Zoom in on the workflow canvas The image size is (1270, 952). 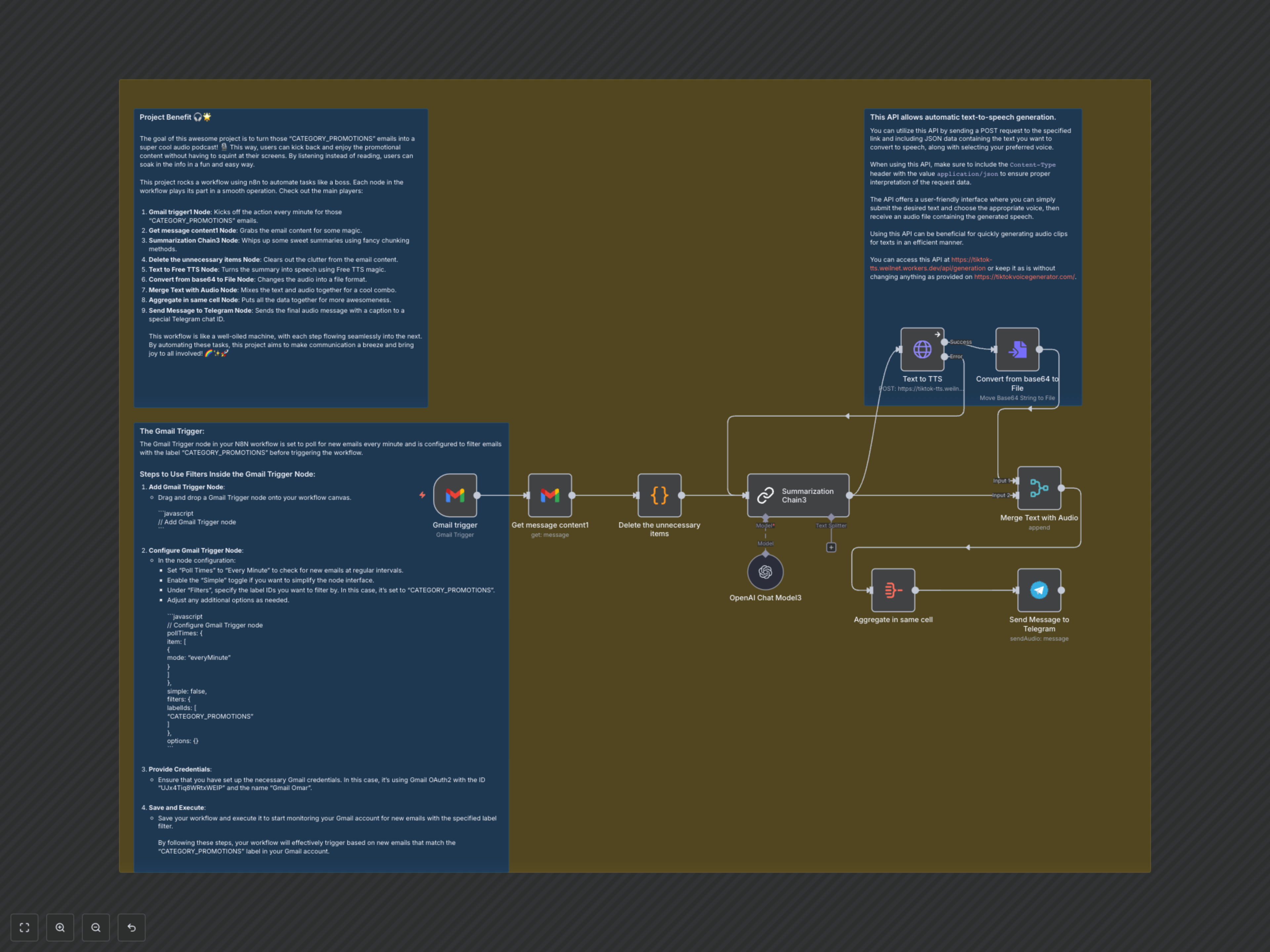pos(60,927)
